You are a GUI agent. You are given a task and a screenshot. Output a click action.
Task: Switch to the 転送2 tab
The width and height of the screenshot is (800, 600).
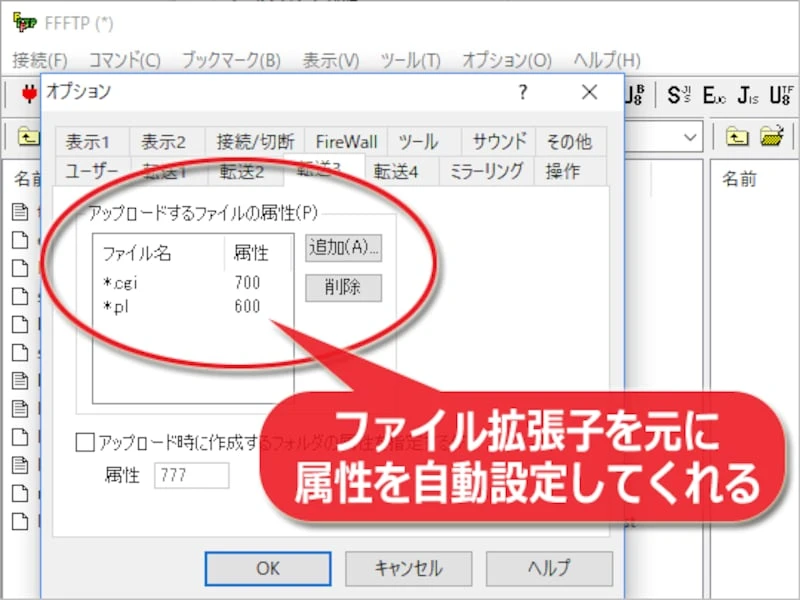245,171
